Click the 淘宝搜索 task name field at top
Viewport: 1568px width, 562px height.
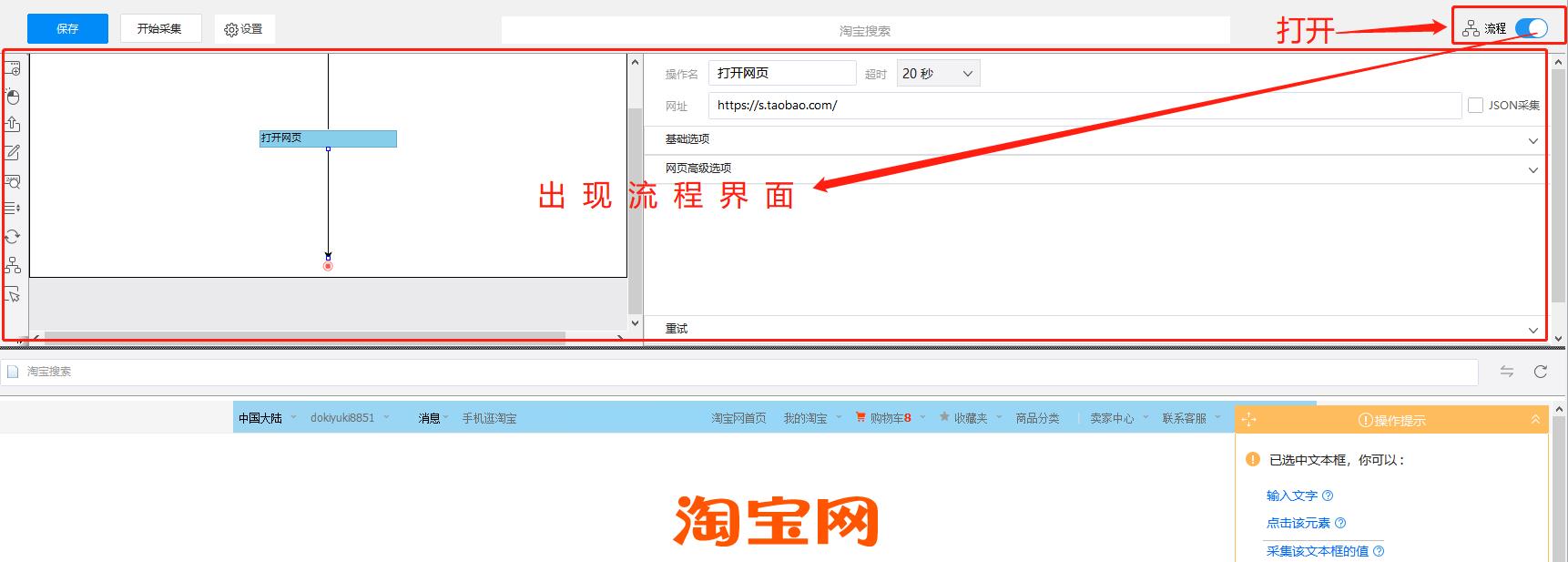point(865,30)
